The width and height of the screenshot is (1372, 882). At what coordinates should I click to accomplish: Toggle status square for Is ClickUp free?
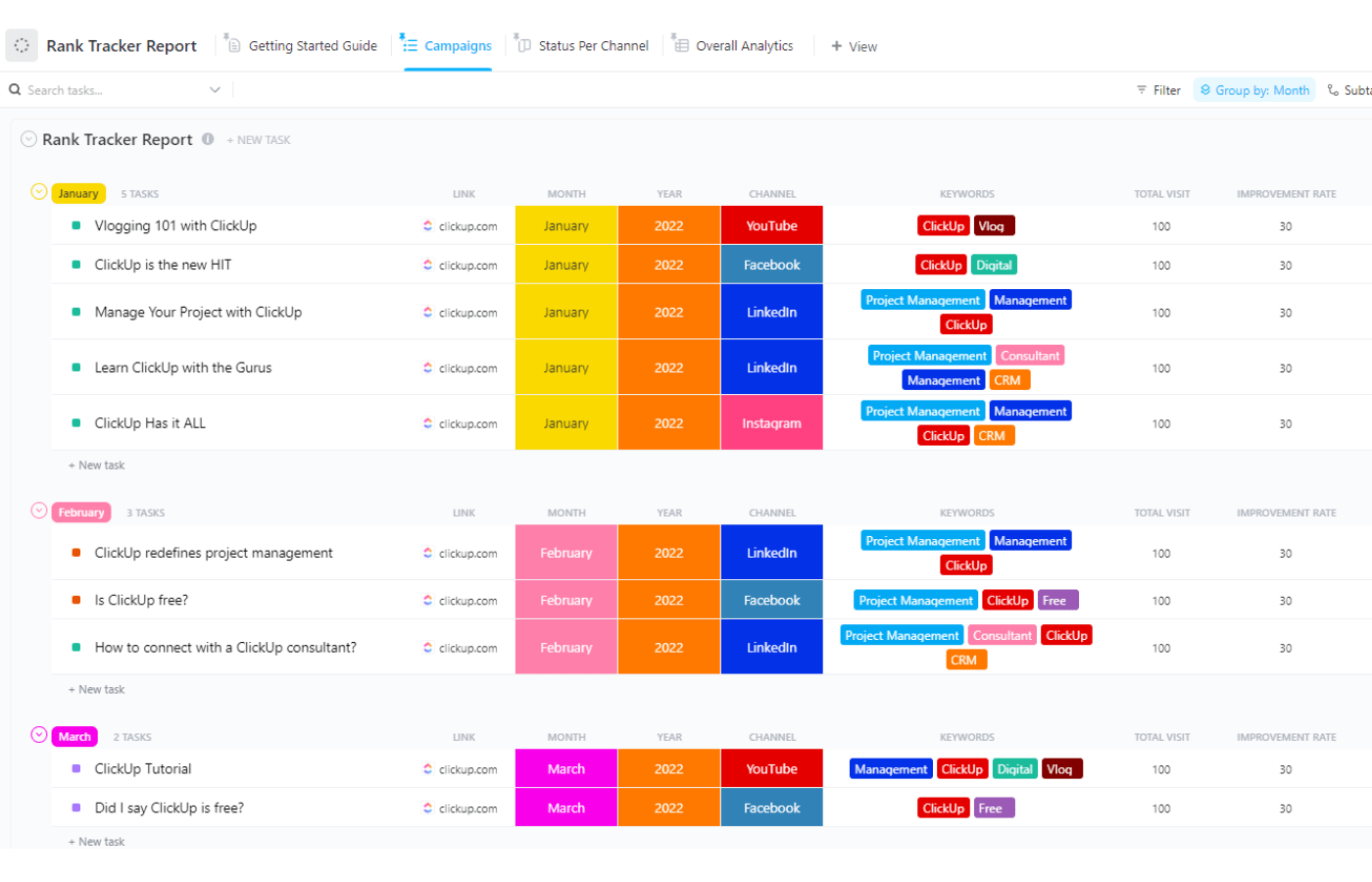[76, 600]
